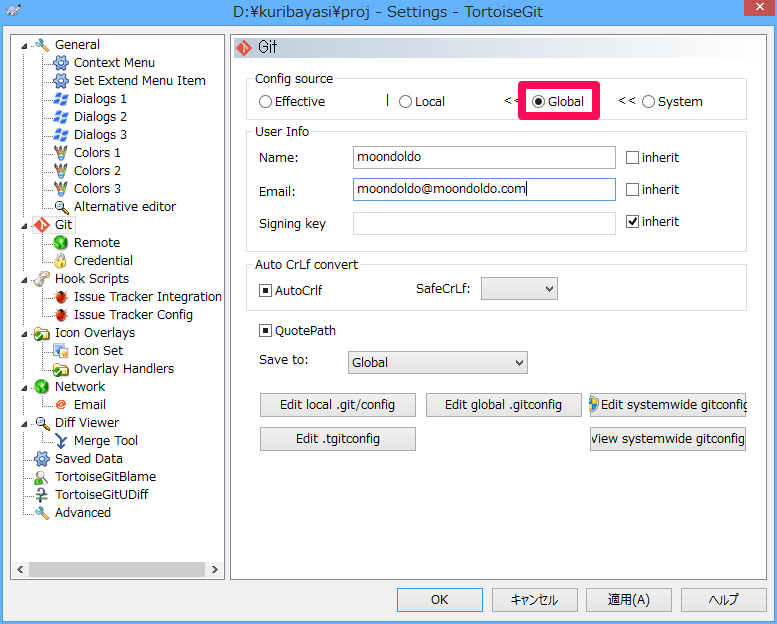
Task: Click the TortoiseGitBlame icon
Action: point(42,477)
